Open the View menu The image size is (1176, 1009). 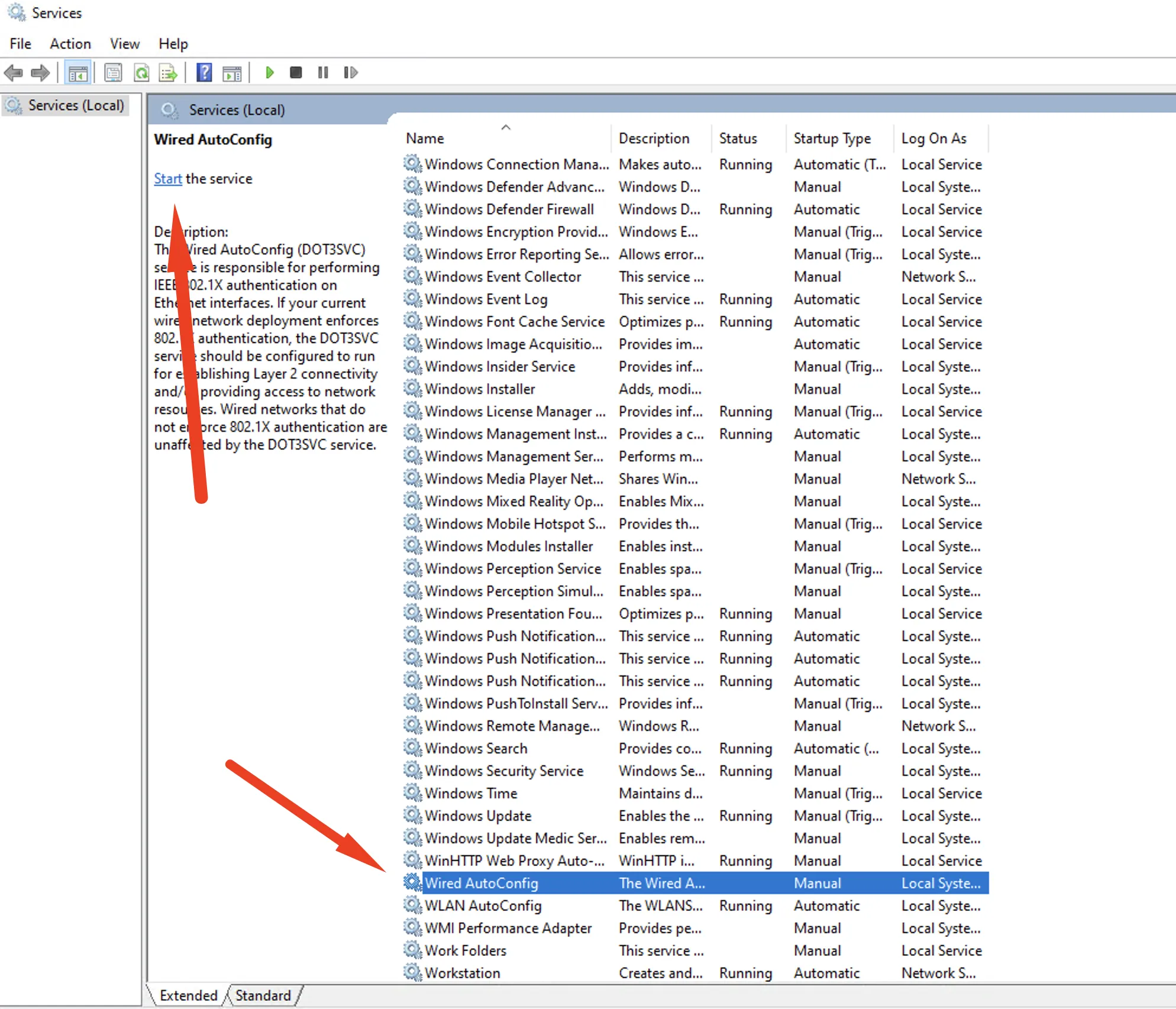(125, 44)
